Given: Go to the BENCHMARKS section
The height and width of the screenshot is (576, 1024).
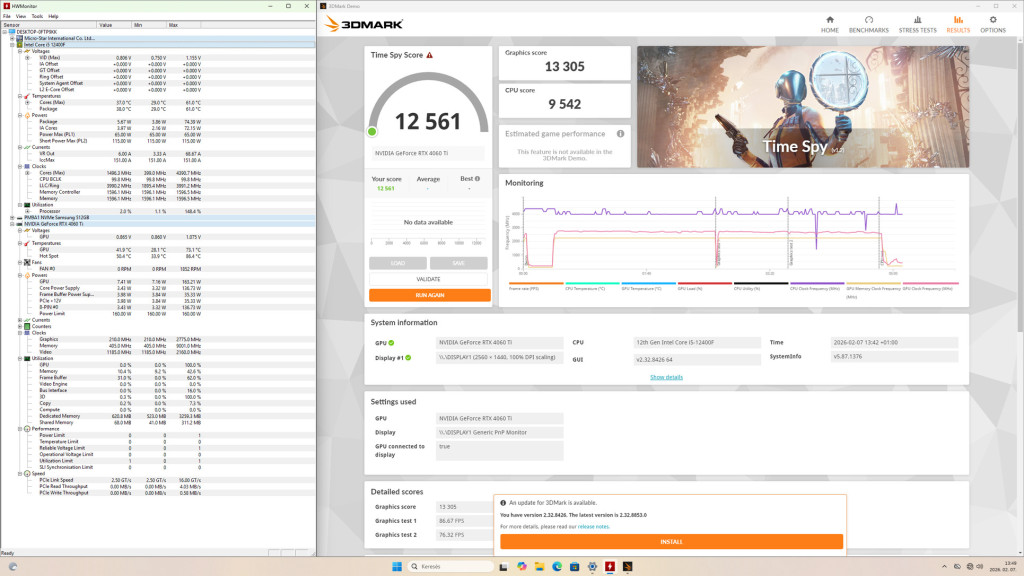Looking at the screenshot, I should pos(869,24).
